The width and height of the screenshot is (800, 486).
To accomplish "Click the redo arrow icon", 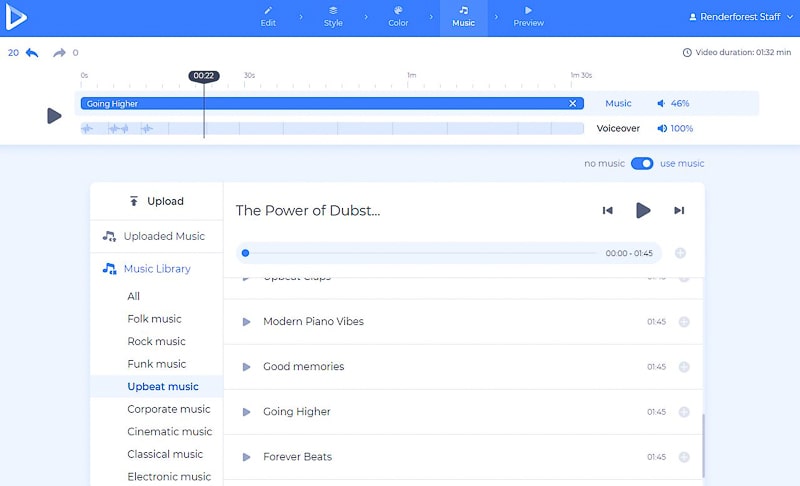I will tap(59, 53).
